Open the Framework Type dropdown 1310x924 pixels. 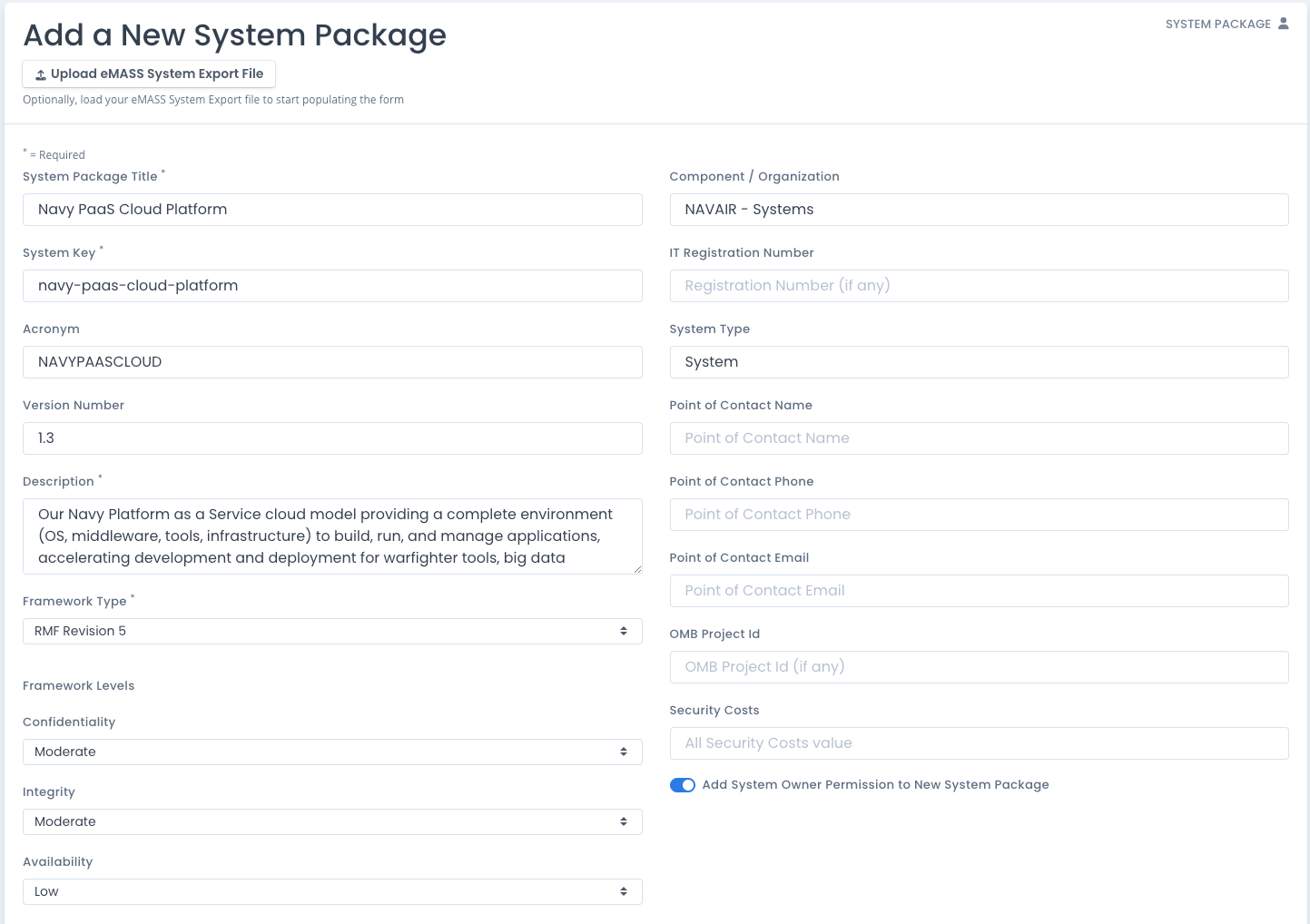[x=331, y=631]
